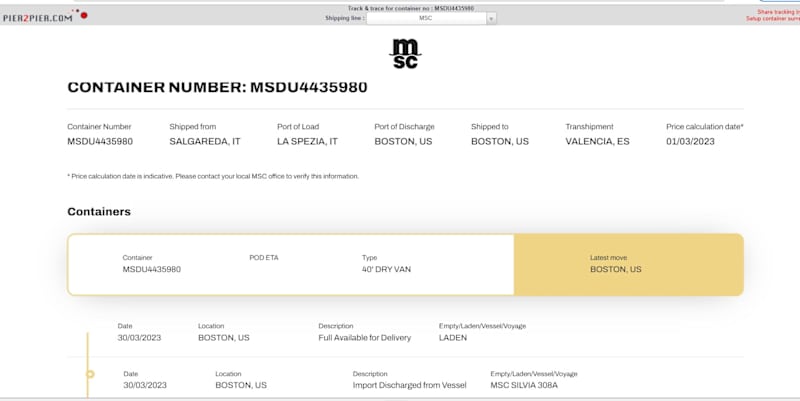Screen dimensions: 800x401
Task: Click the 'Containers' section heading
Action: pos(99,212)
